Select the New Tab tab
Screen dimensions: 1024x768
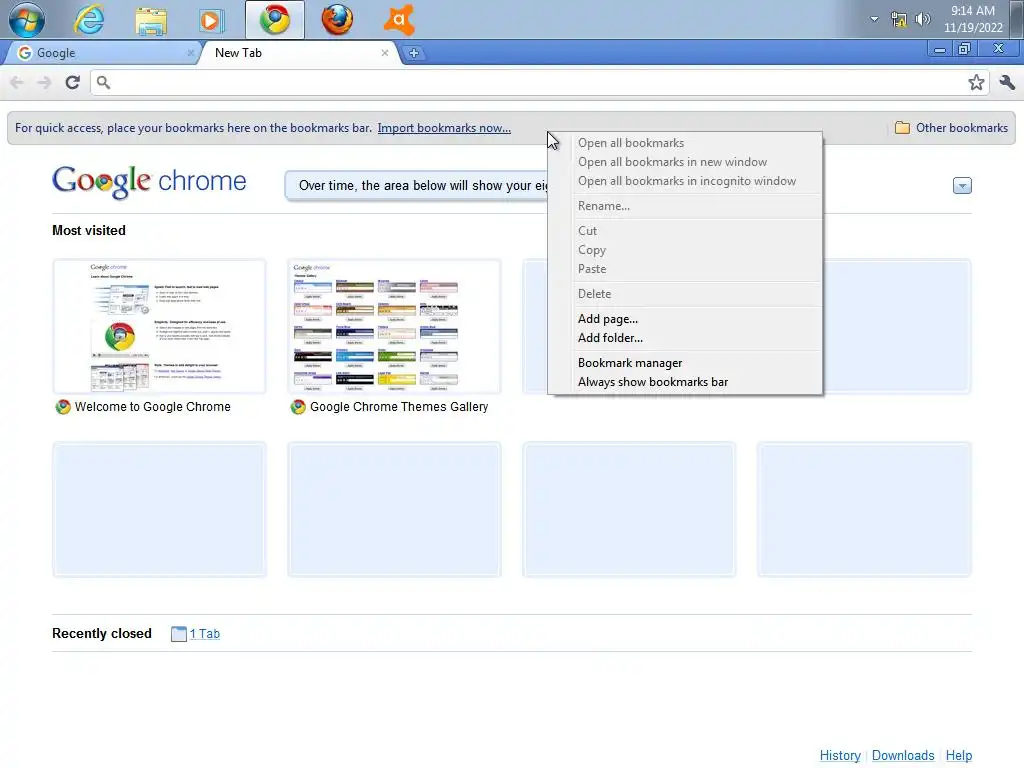[297, 53]
